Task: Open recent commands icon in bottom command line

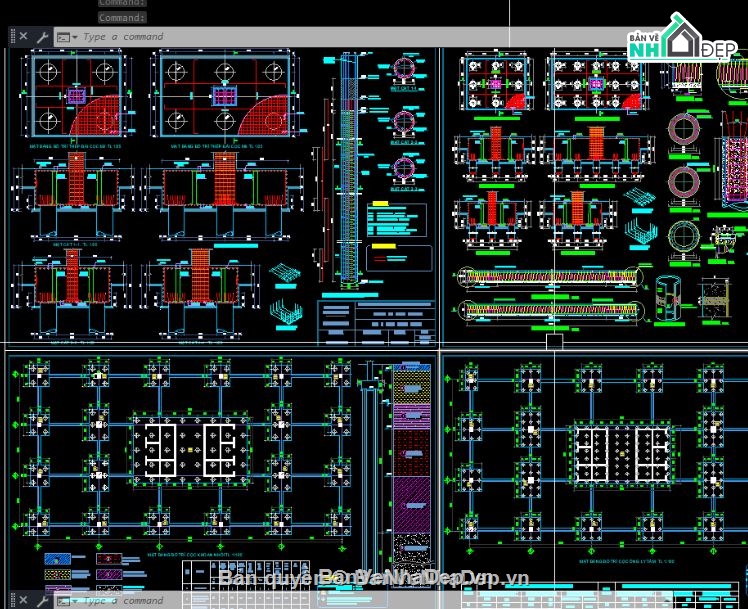Action: pyautogui.click(x=63, y=600)
